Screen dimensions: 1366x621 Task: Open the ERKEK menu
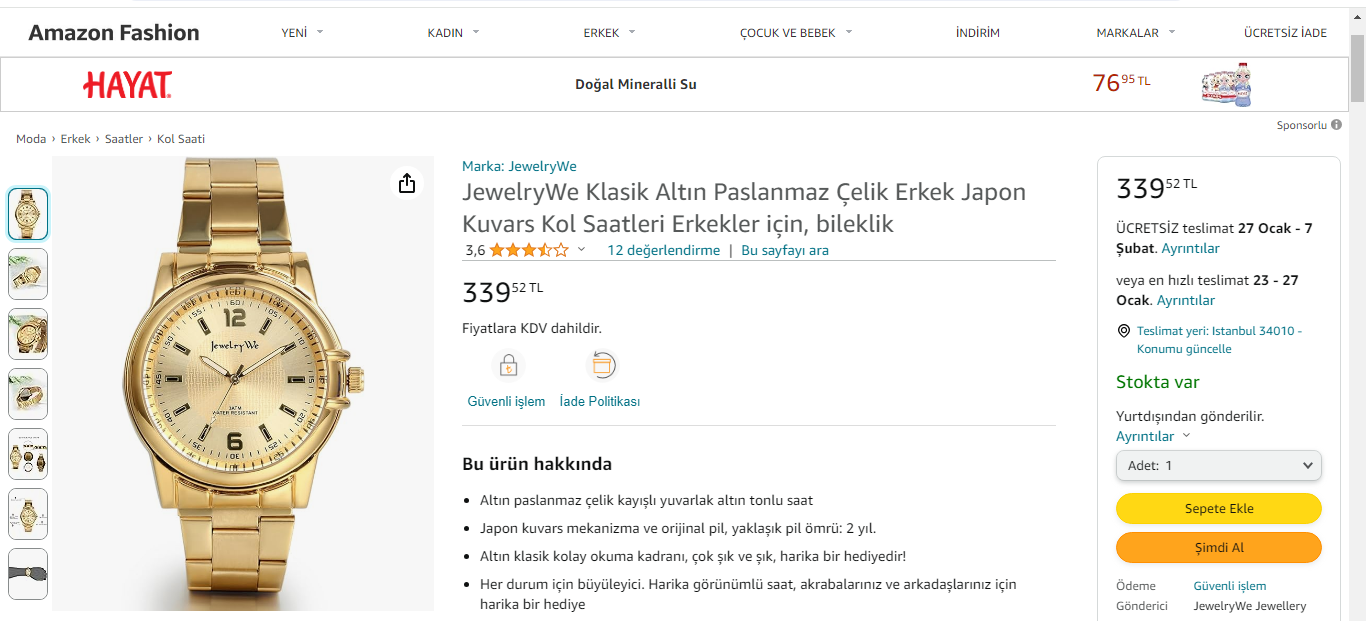click(609, 33)
